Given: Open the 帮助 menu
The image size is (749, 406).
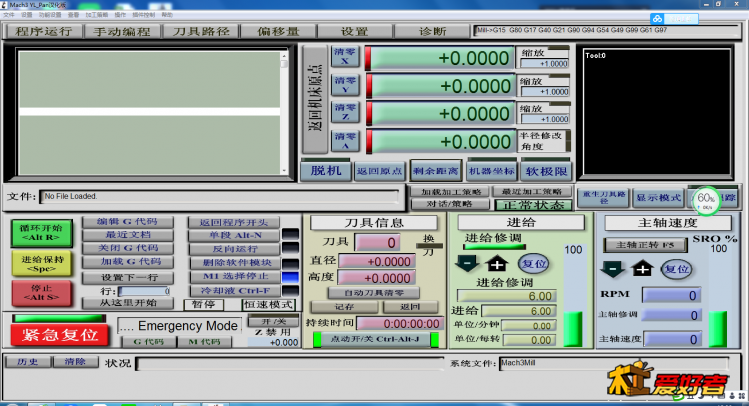Looking at the screenshot, I should pos(167,15).
